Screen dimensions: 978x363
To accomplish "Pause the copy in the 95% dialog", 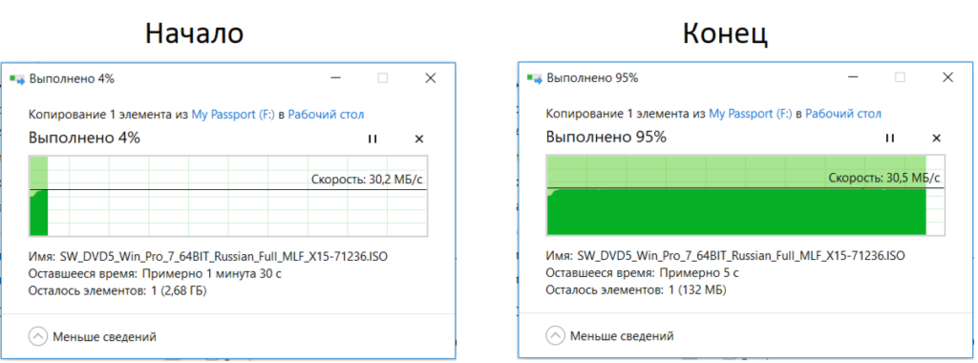I will click(x=891, y=138).
